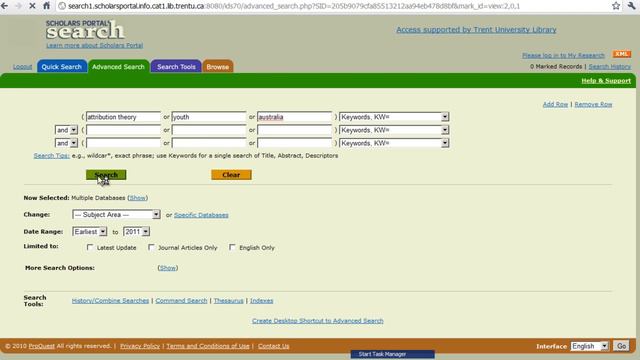Click the Scholars Portal search logo

pos(84,29)
